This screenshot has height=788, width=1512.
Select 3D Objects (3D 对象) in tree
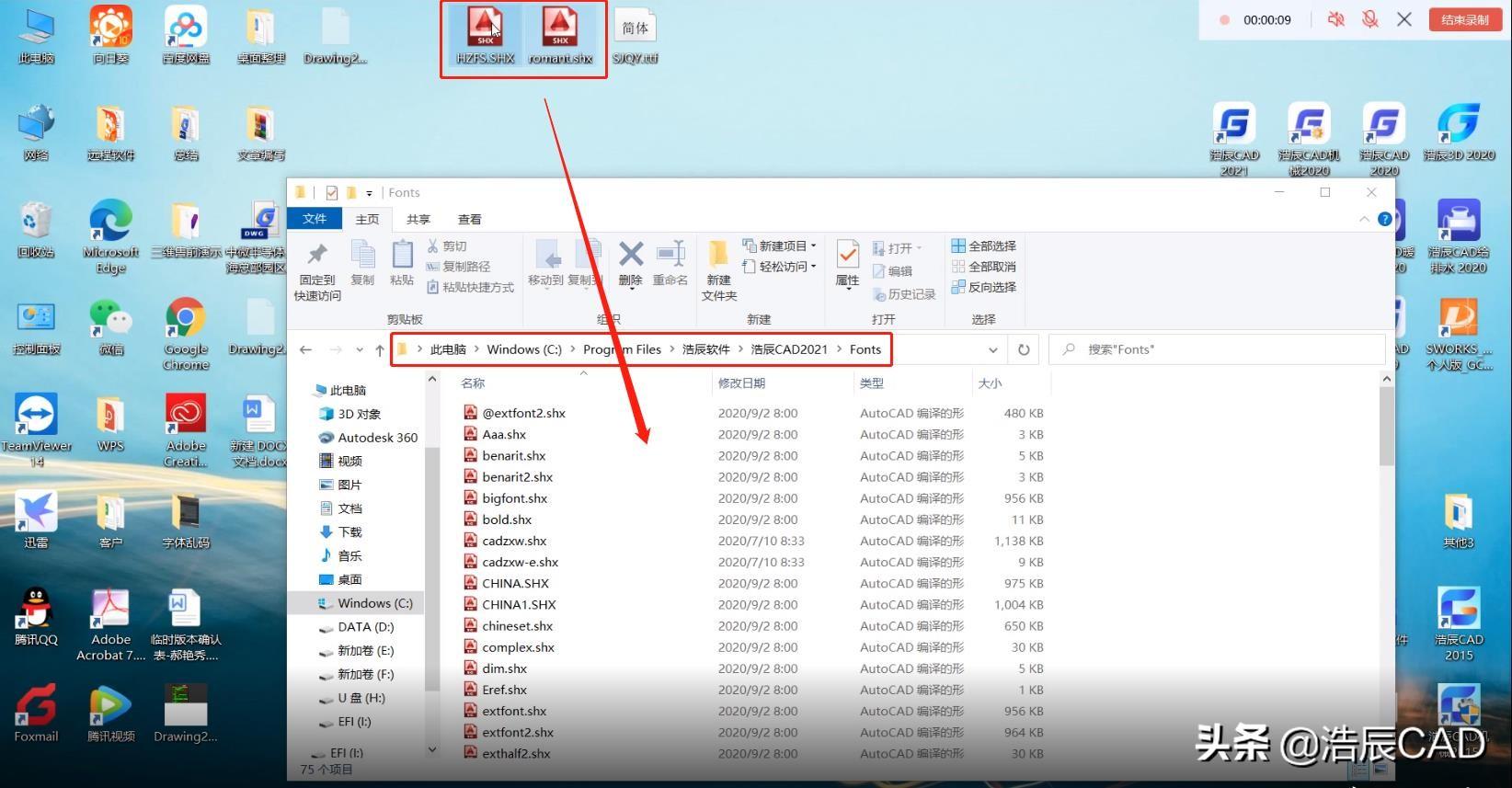[349, 414]
